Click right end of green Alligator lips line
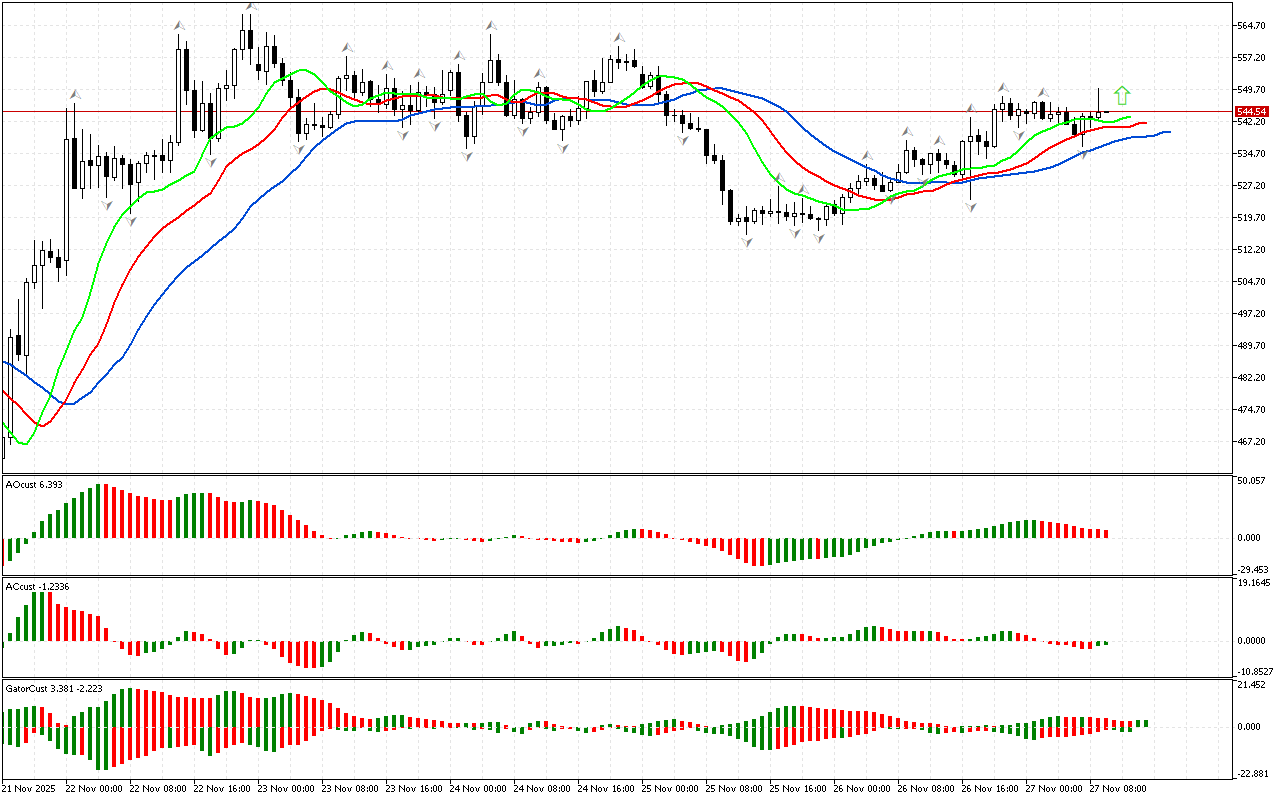The image size is (1280, 800). [x=1130, y=118]
